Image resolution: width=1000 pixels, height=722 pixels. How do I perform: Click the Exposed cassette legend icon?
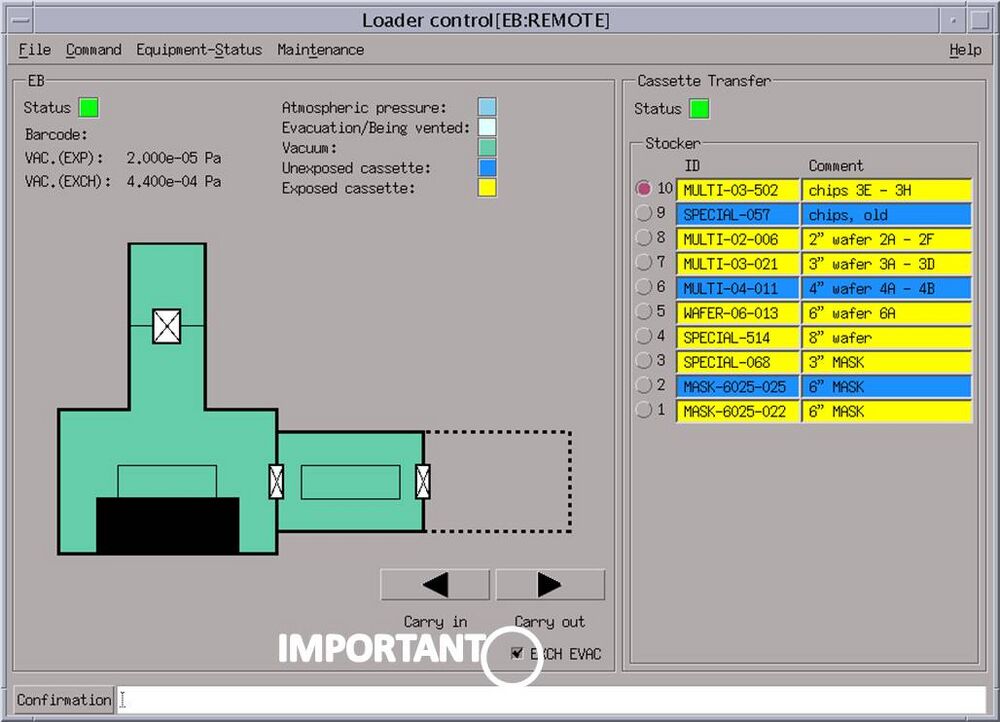tap(486, 188)
